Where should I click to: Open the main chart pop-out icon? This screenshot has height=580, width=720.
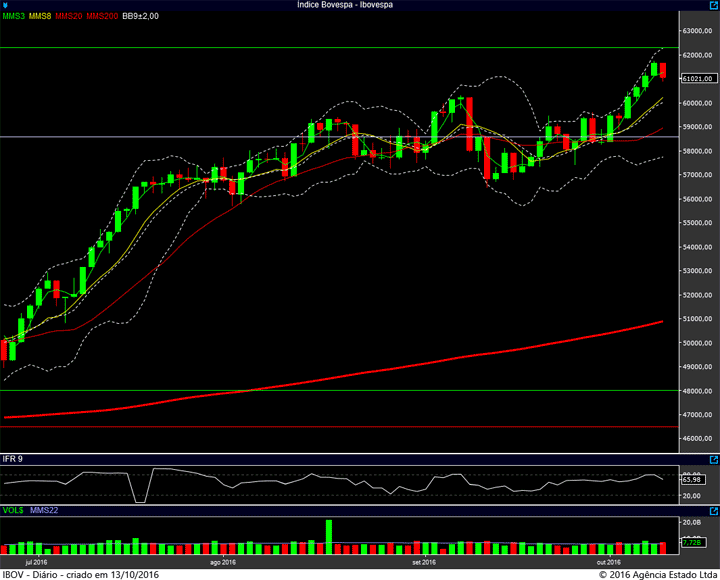(x=714, y=5)
